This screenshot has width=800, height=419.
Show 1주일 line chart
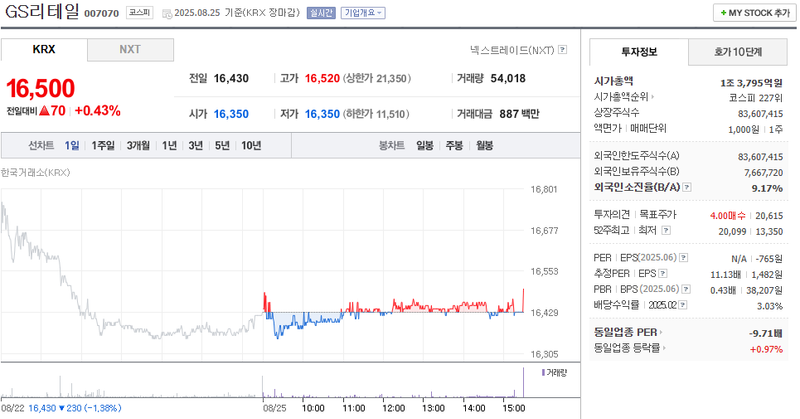(103, 145)
